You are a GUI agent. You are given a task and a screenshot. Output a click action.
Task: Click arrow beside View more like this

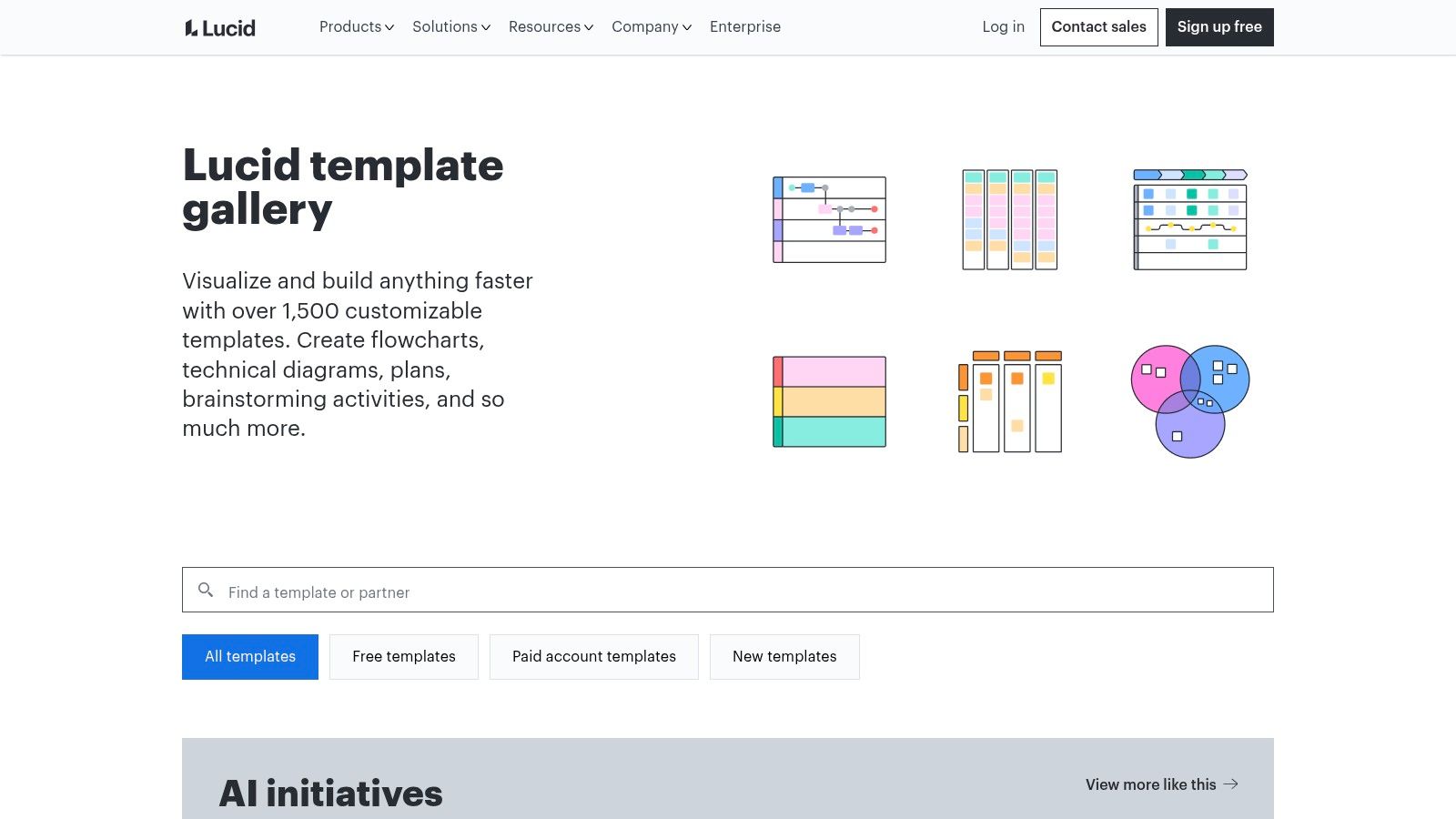pos(1231,784)
